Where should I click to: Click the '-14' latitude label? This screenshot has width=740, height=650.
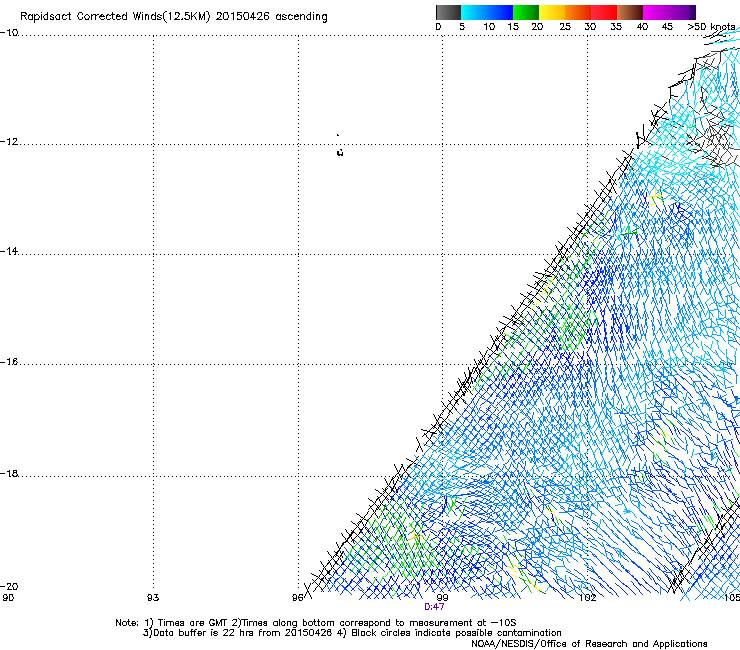click(x=9, y=251)
